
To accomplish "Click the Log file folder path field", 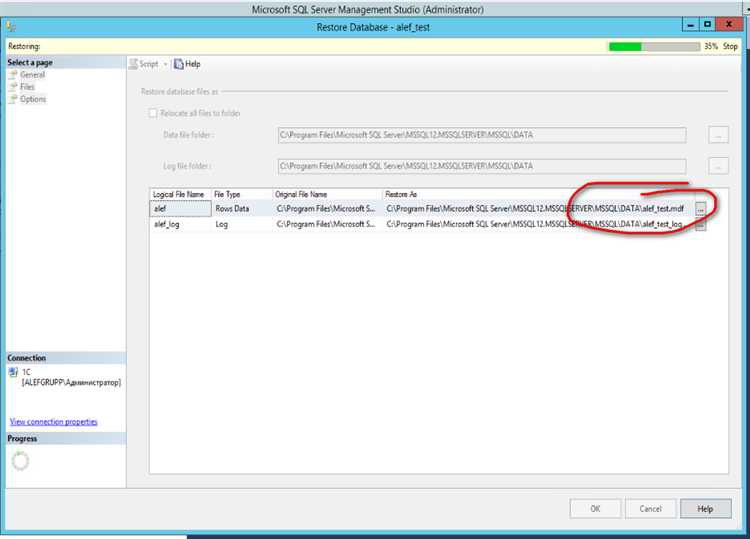I will [482, 166].
